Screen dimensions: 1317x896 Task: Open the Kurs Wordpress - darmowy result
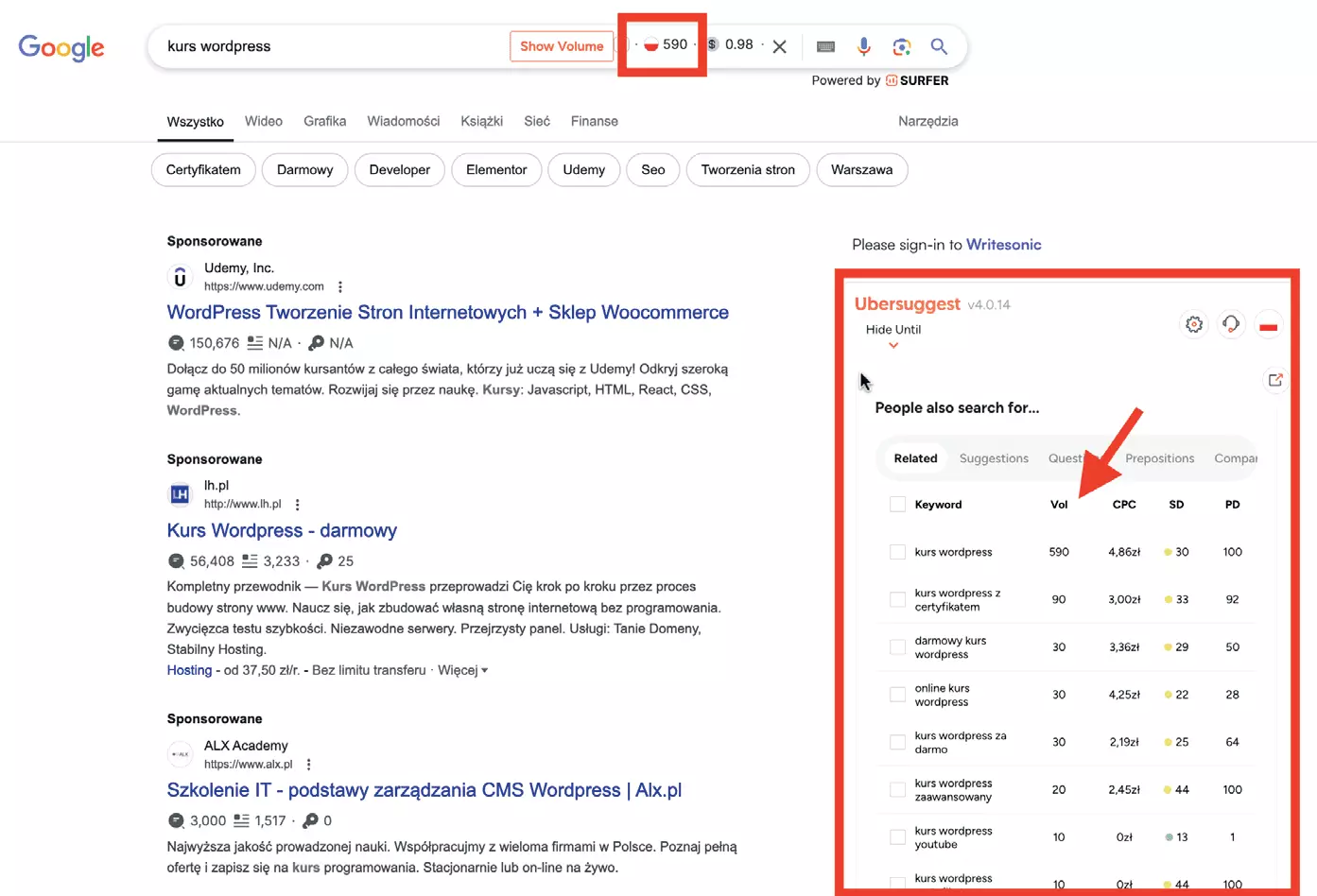(282, 531)
